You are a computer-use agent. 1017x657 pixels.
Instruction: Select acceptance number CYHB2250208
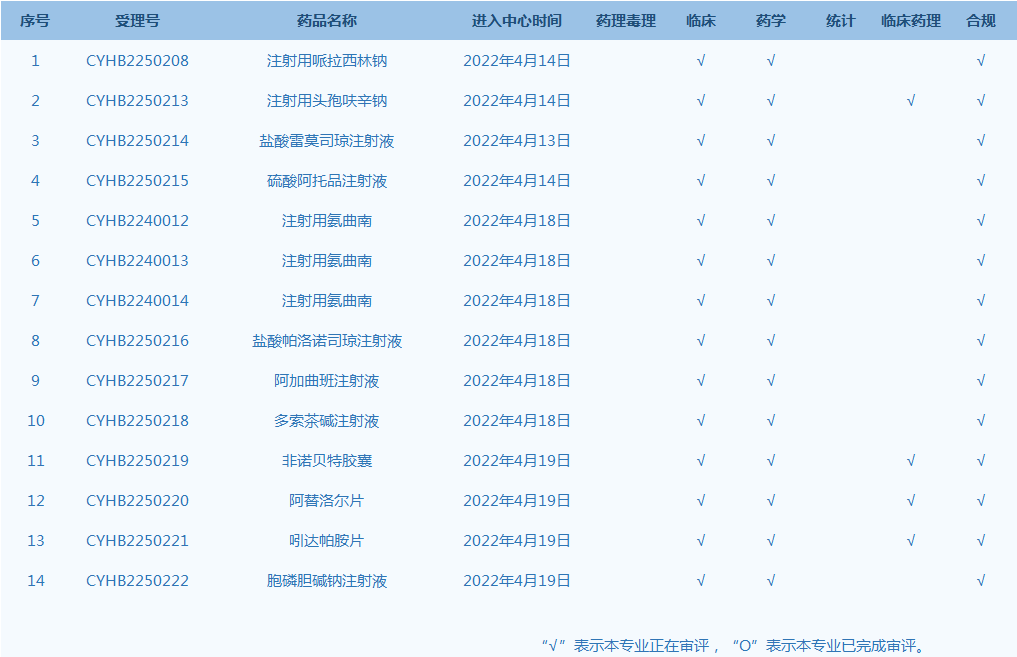click(x=137, y=61)
